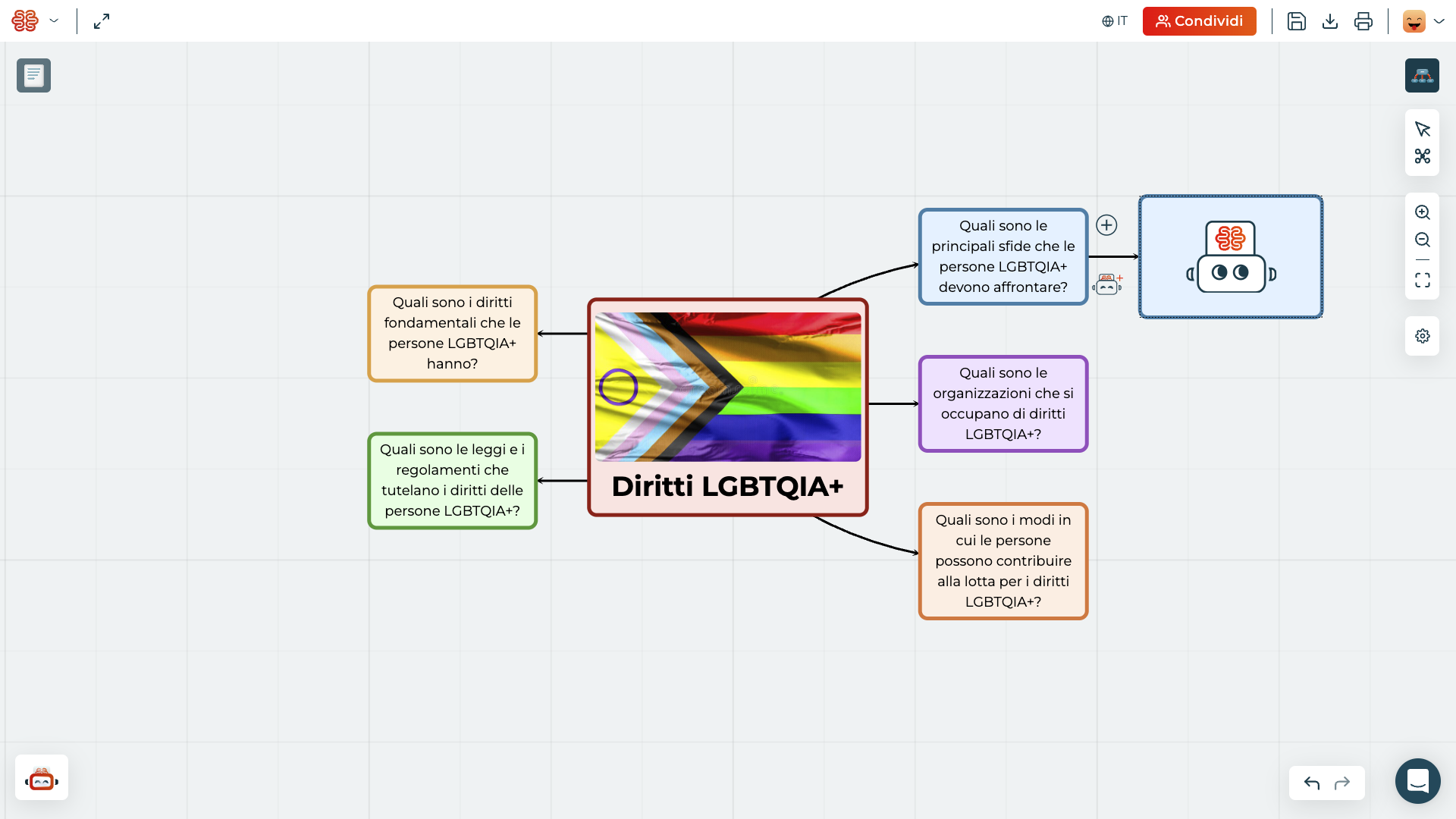The height and width of the screenshot is (819, 1456).
Task: Open the chat support bubble
Action: [1417, 780]
